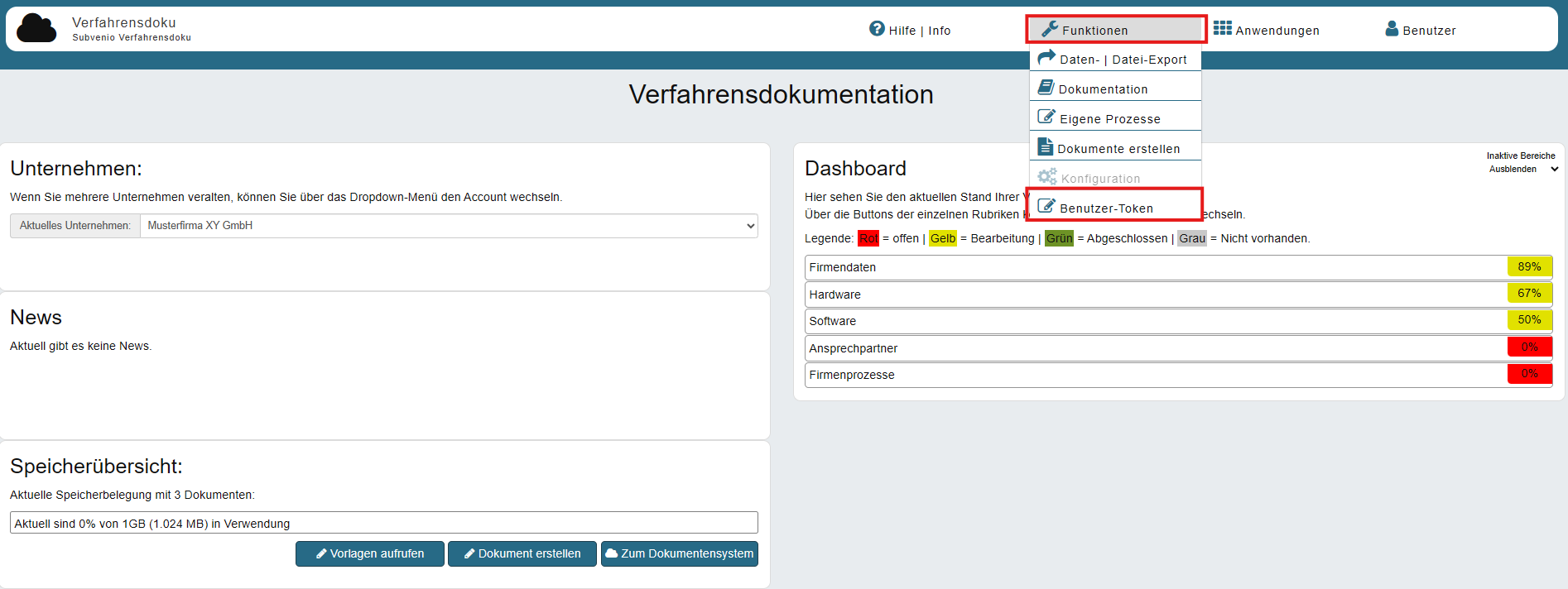Screen dimensions: 1568x589
Task: Click the Anwendungen grid icon
Action: (x=1223, y=29)
